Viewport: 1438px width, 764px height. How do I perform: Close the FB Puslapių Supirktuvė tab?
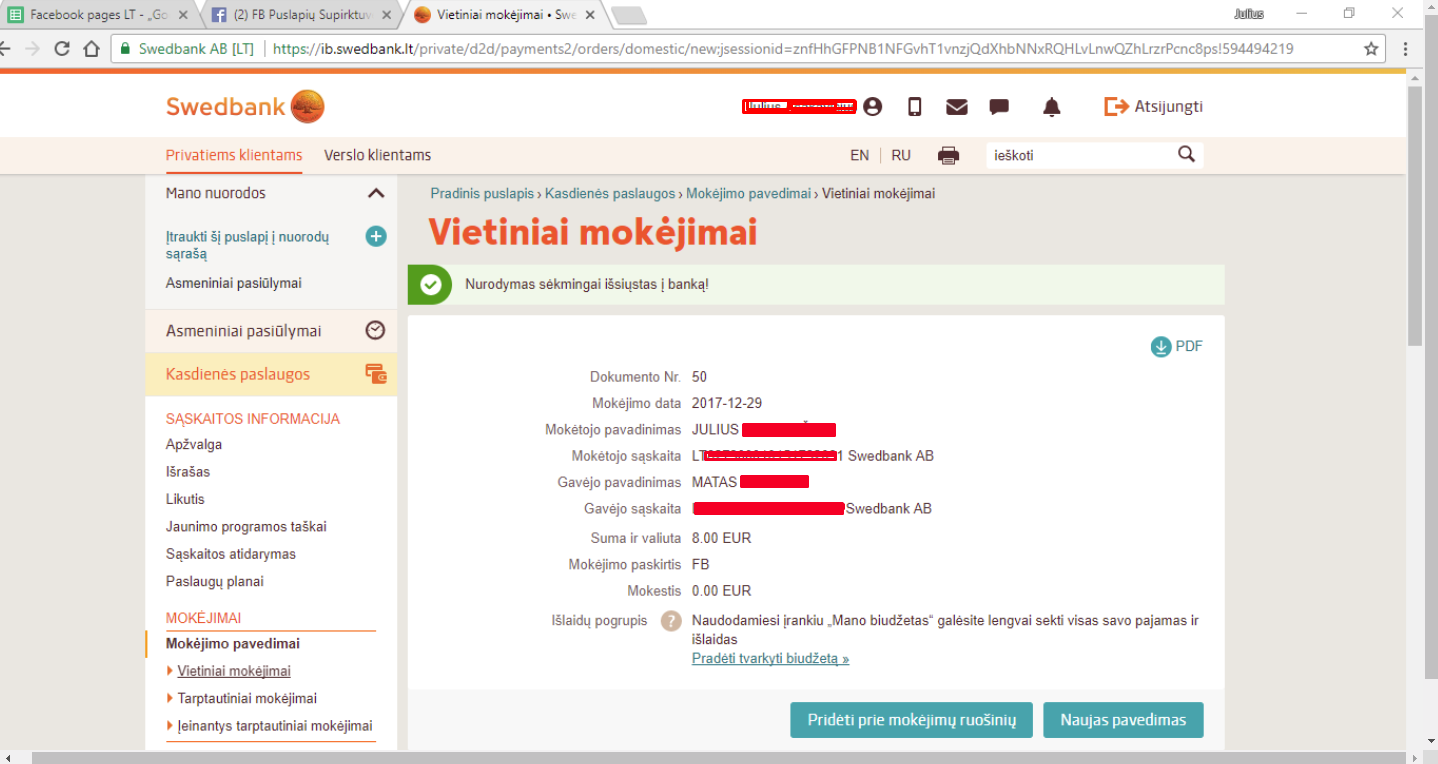(388, 15)
